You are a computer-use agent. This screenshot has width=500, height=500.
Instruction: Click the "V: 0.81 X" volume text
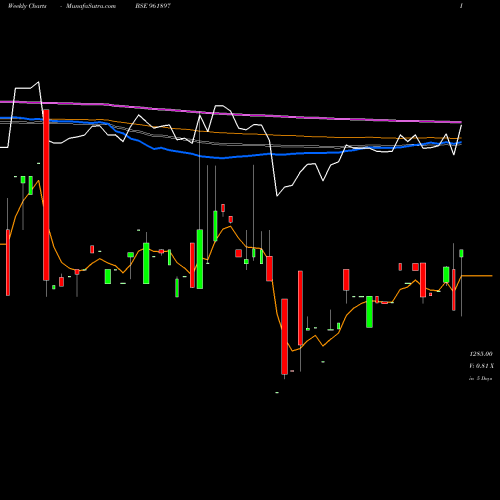[x=481, y=366]
